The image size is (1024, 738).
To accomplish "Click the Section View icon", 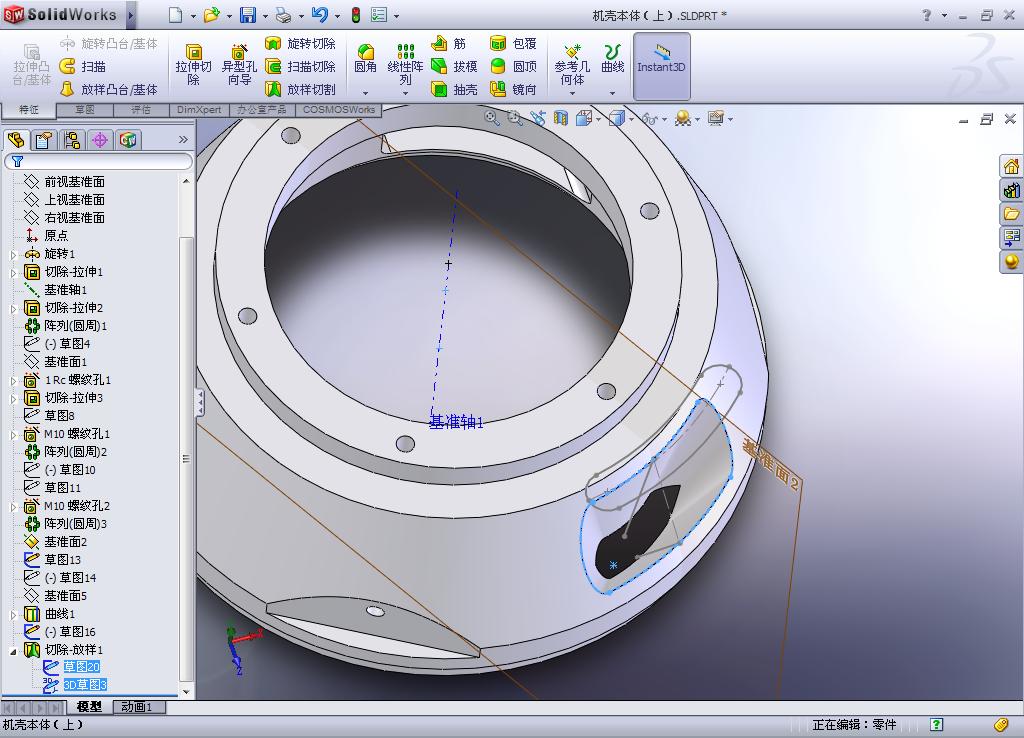I will point(560,118).
